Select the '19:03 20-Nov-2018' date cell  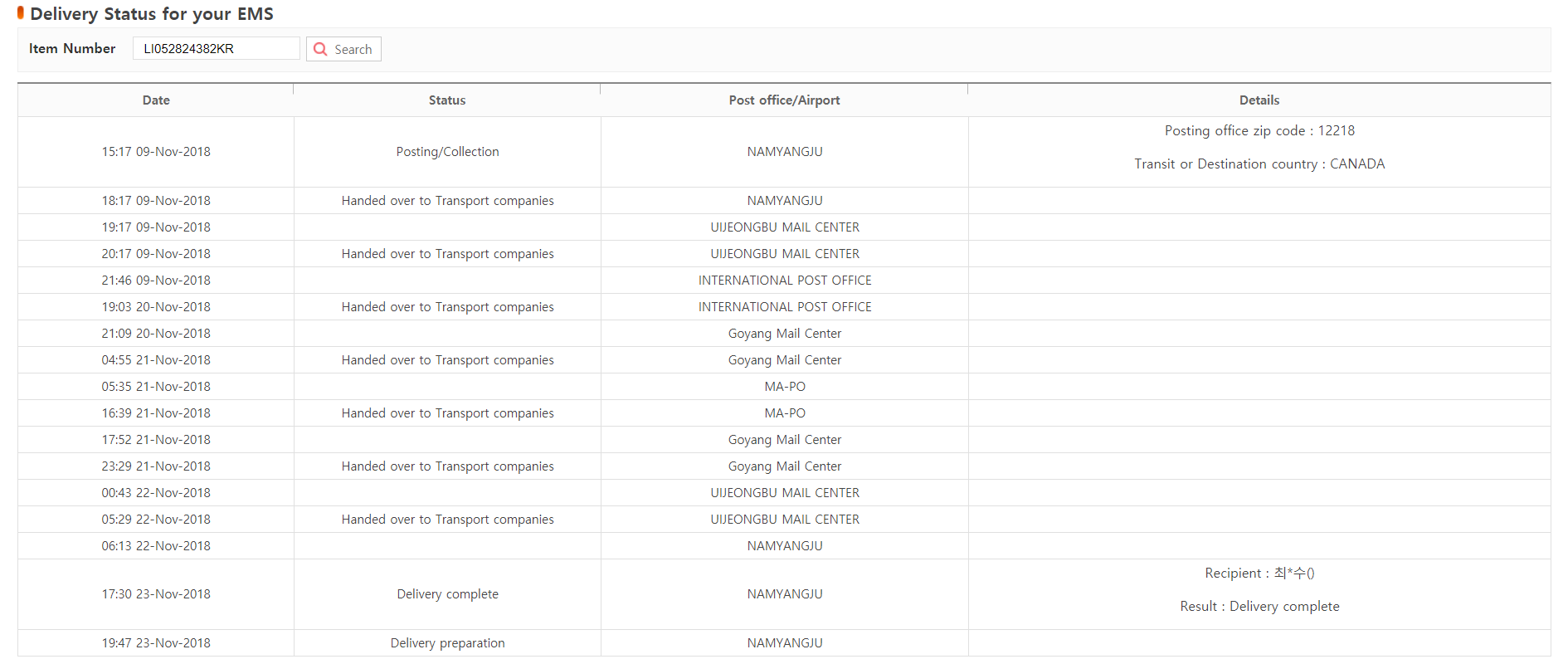(x=156, y=307)
